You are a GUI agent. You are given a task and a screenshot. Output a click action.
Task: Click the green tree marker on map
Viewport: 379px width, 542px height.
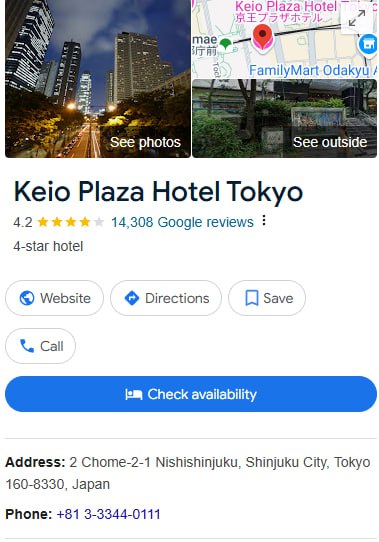coord(225,45)
